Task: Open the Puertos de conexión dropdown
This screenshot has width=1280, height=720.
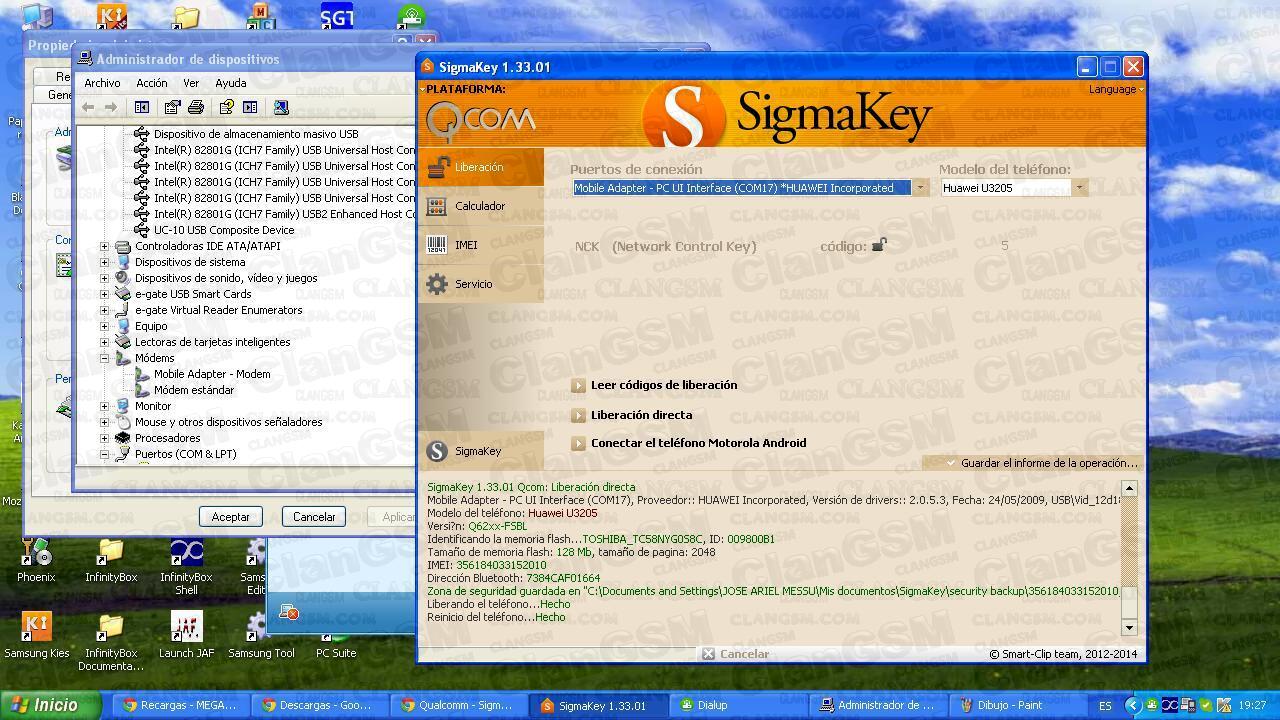Action: [x=920, y=188]
